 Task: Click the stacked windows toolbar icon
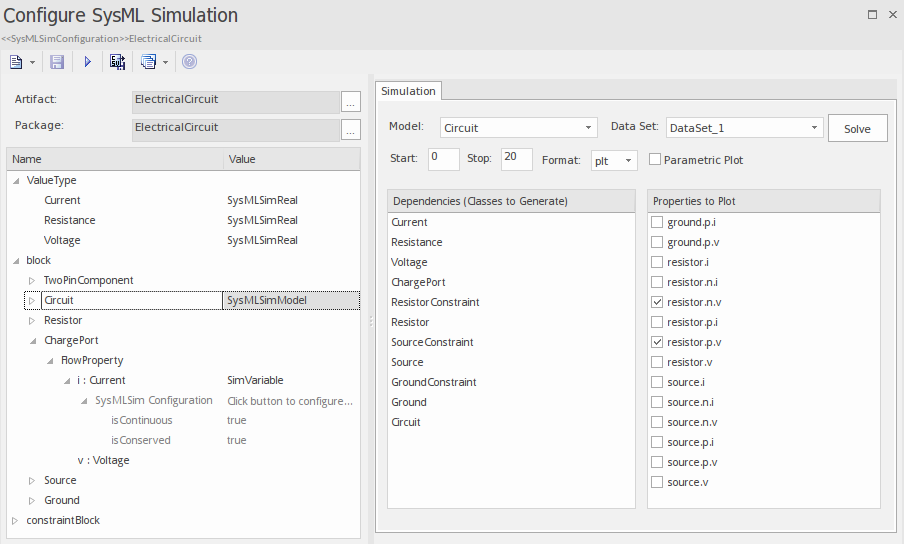(148, 62)
